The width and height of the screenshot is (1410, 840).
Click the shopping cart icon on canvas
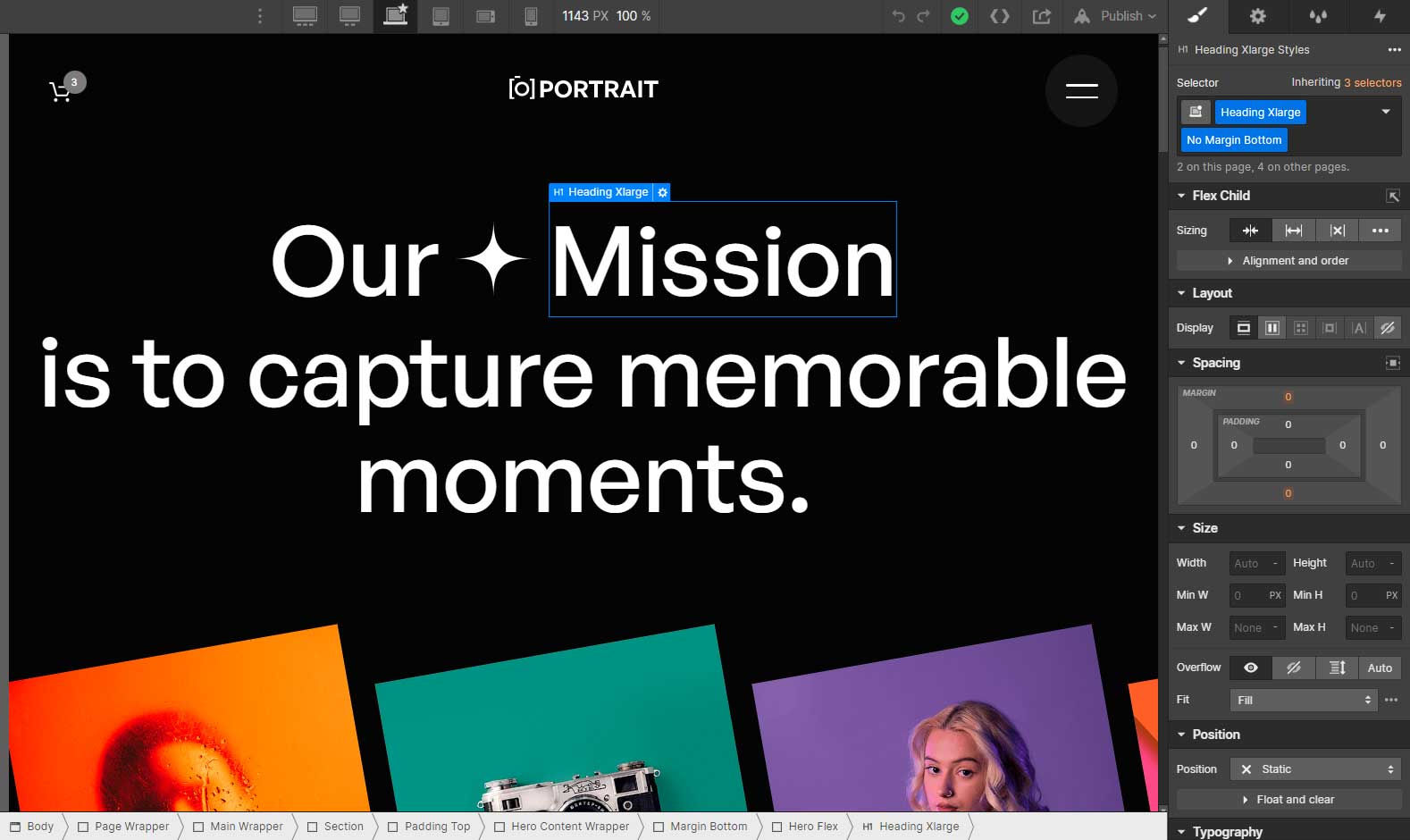(x=60, y=91)
